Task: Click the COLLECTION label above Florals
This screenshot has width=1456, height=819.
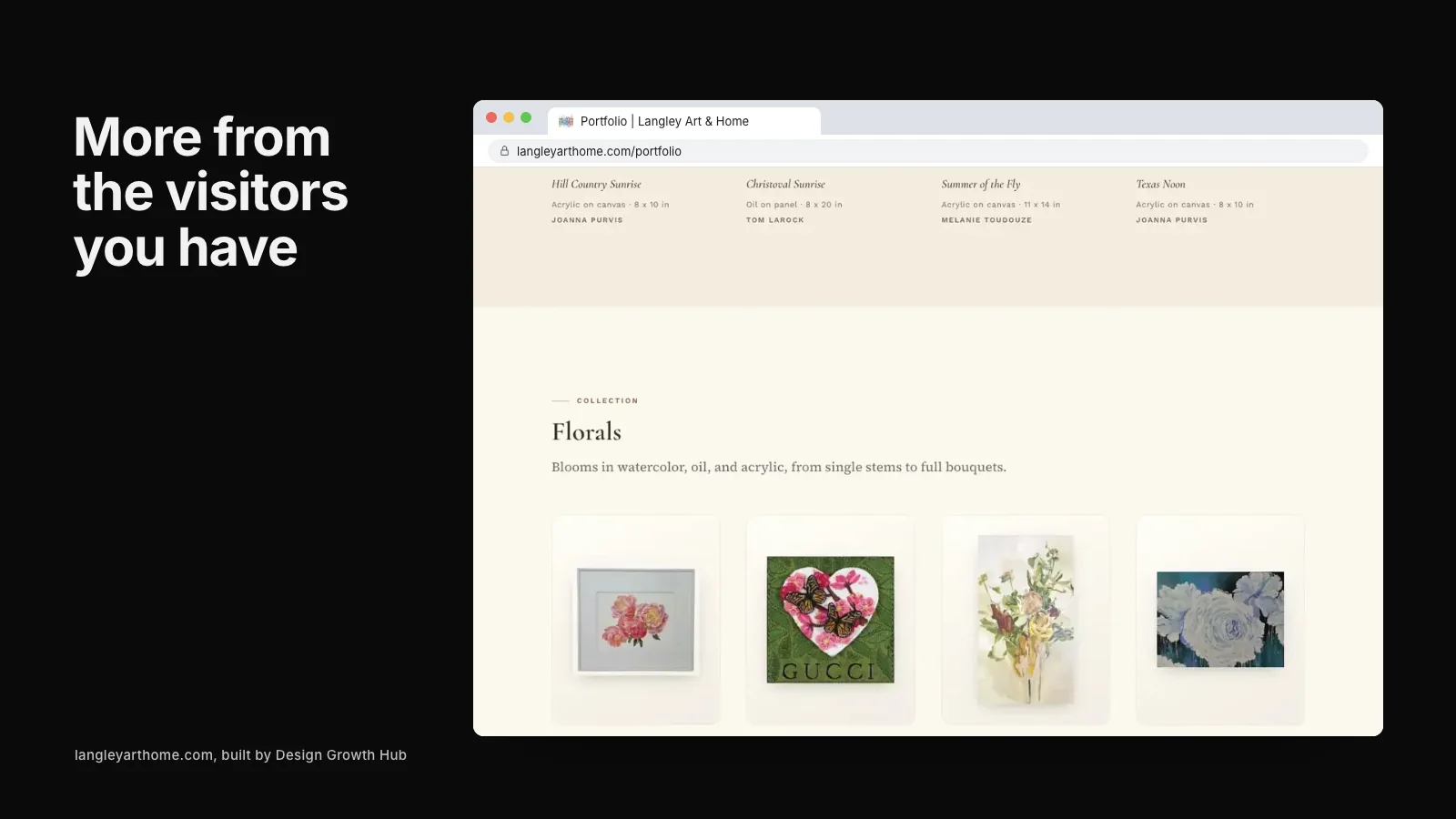Action: [607, 400]
